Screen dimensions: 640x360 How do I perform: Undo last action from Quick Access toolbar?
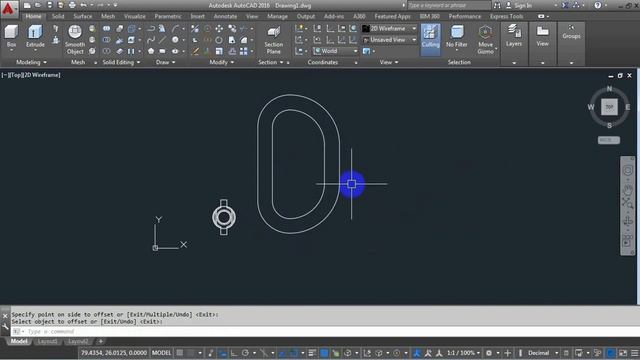(83, 5)
